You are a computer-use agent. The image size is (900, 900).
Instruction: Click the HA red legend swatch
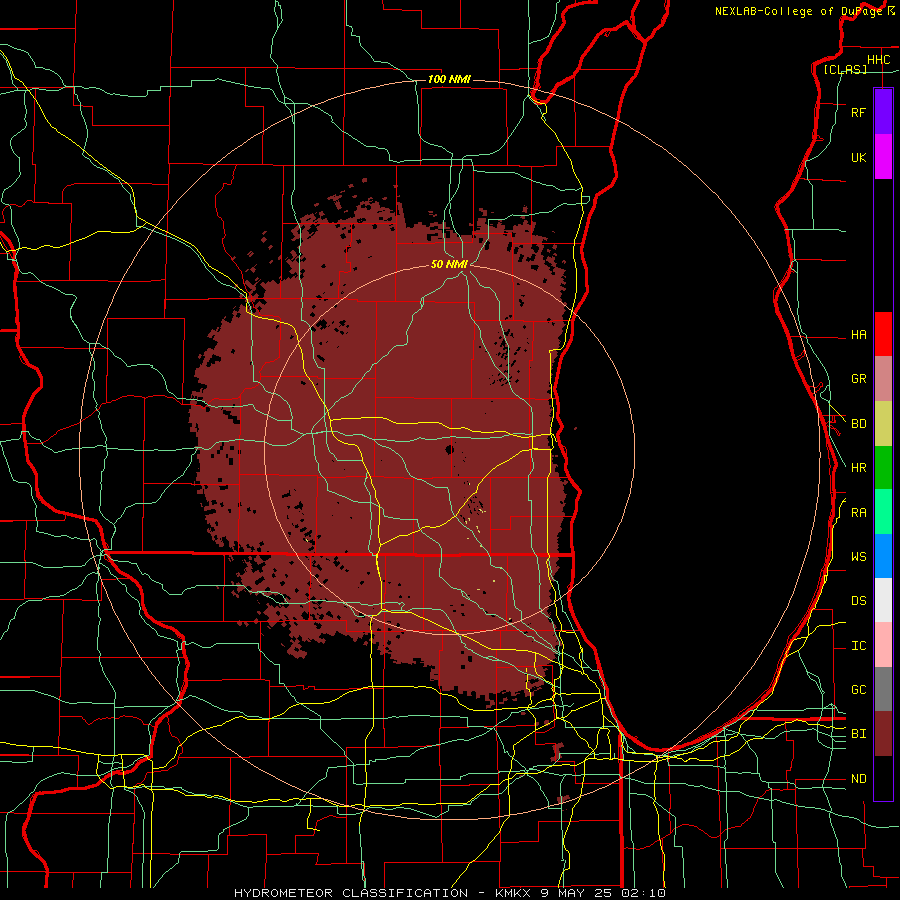[883, 334]
